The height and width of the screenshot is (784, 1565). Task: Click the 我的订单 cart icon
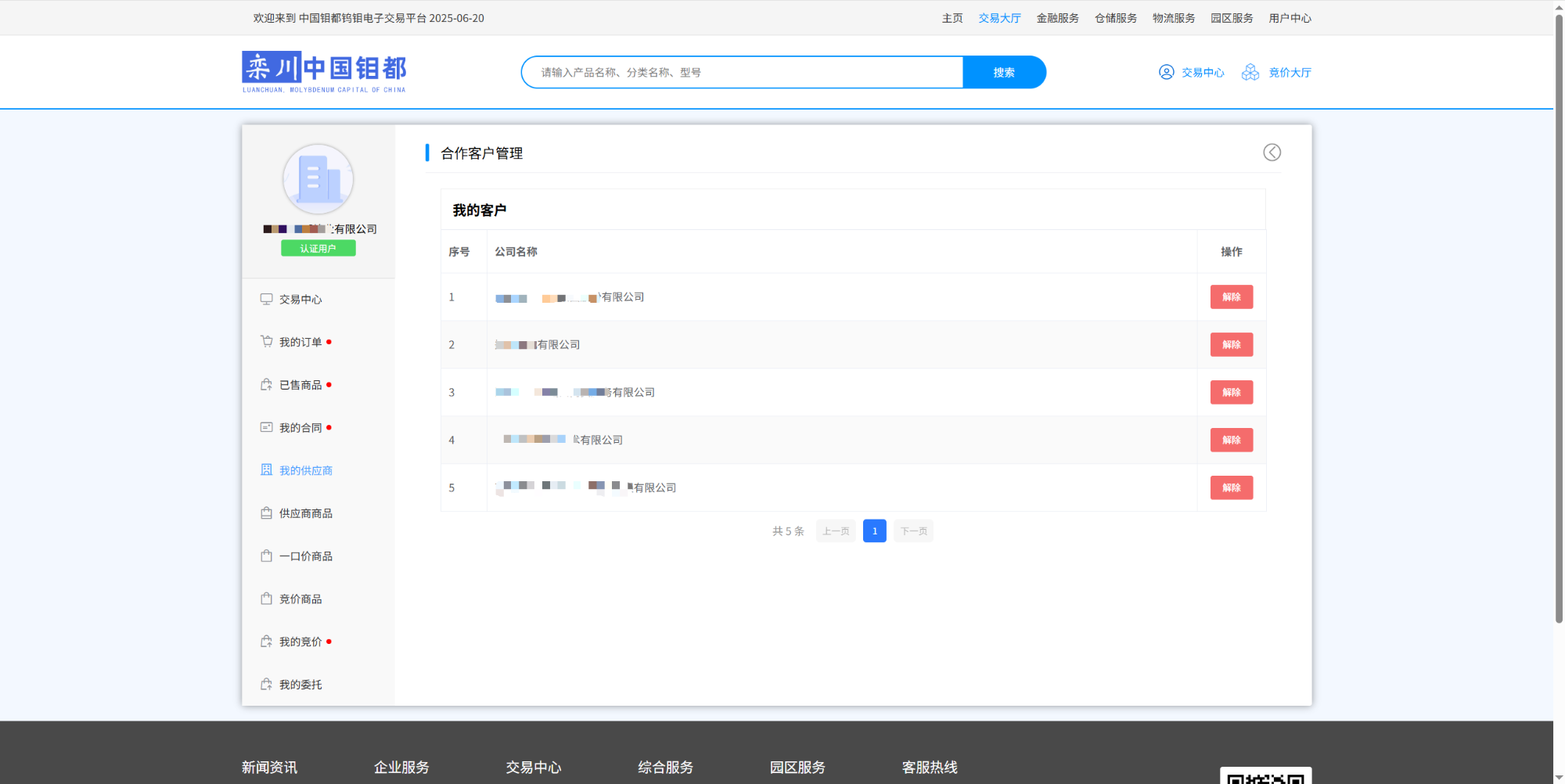point(267,342)
